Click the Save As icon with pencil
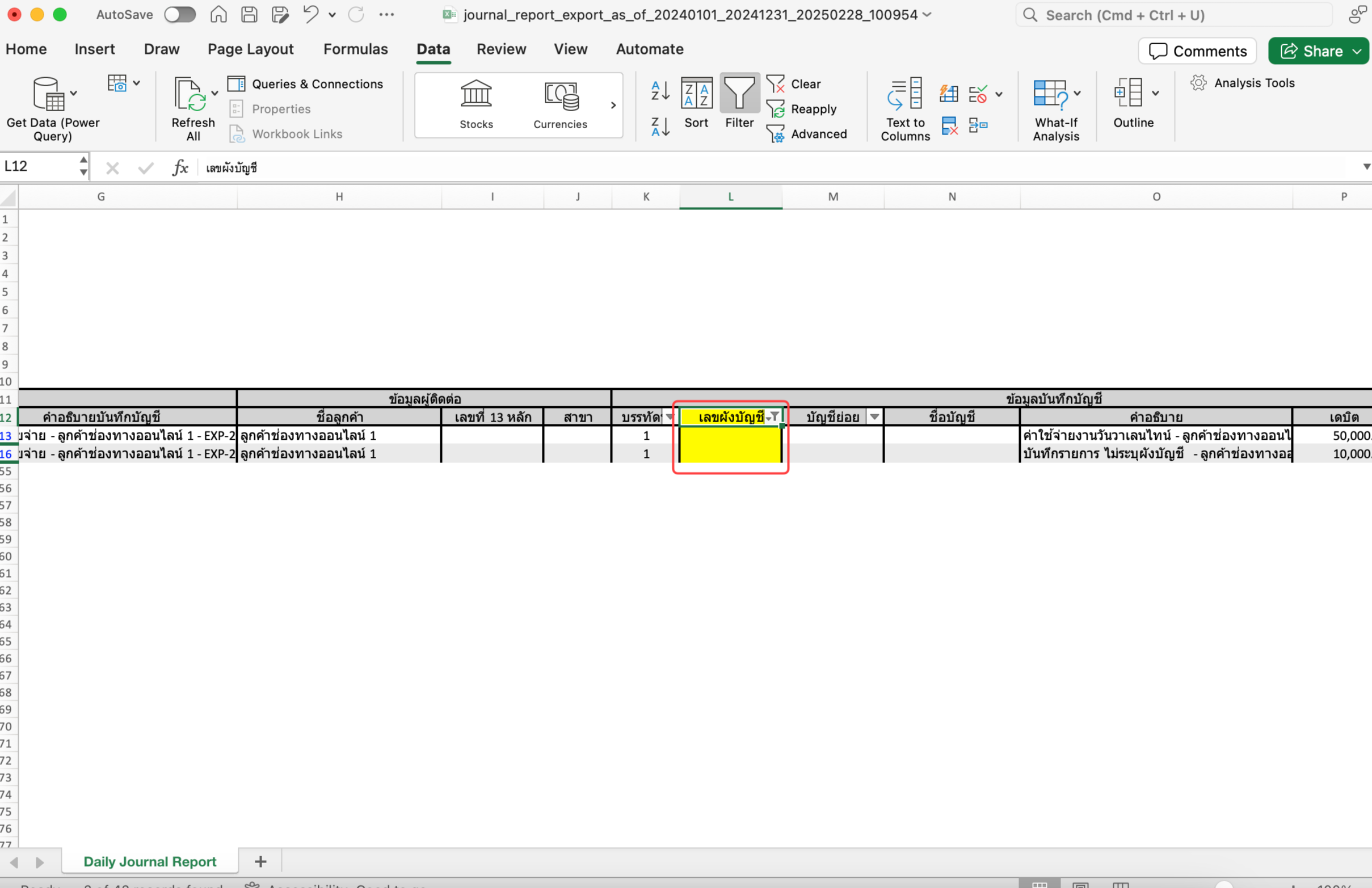 coord(280,14)
